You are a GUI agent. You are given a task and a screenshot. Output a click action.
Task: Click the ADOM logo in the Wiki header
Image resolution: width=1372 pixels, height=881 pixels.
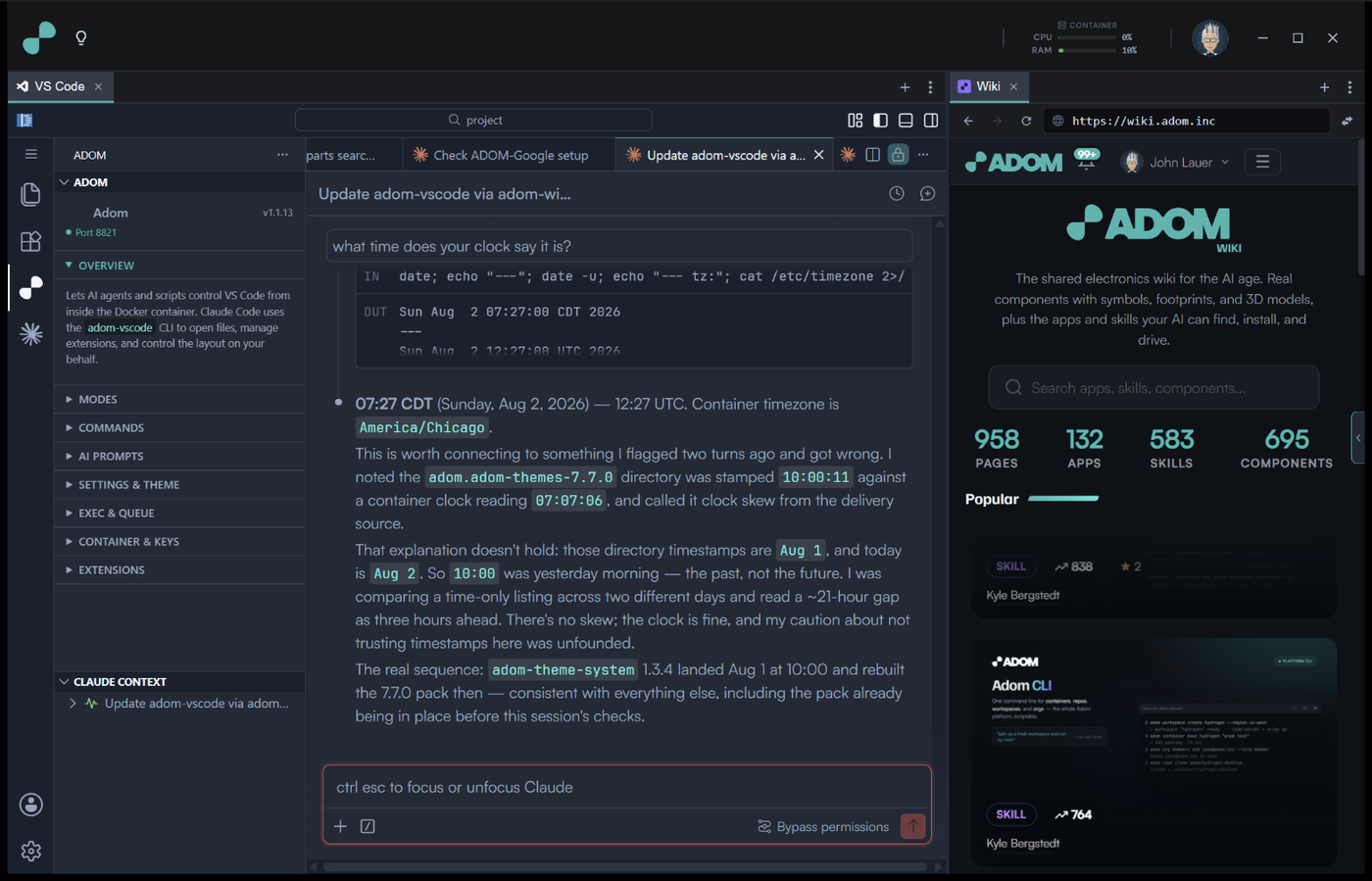pos(1013,162)
